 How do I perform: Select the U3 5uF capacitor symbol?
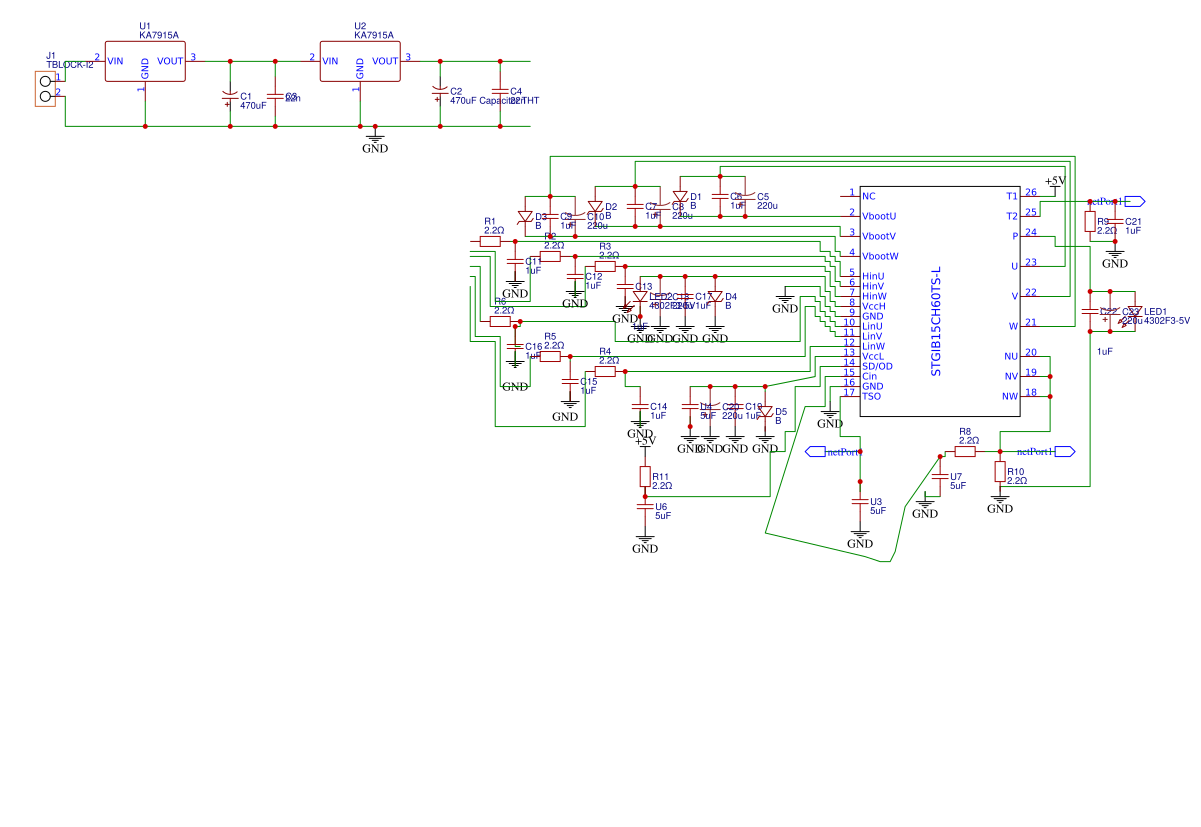coord(860,503)
